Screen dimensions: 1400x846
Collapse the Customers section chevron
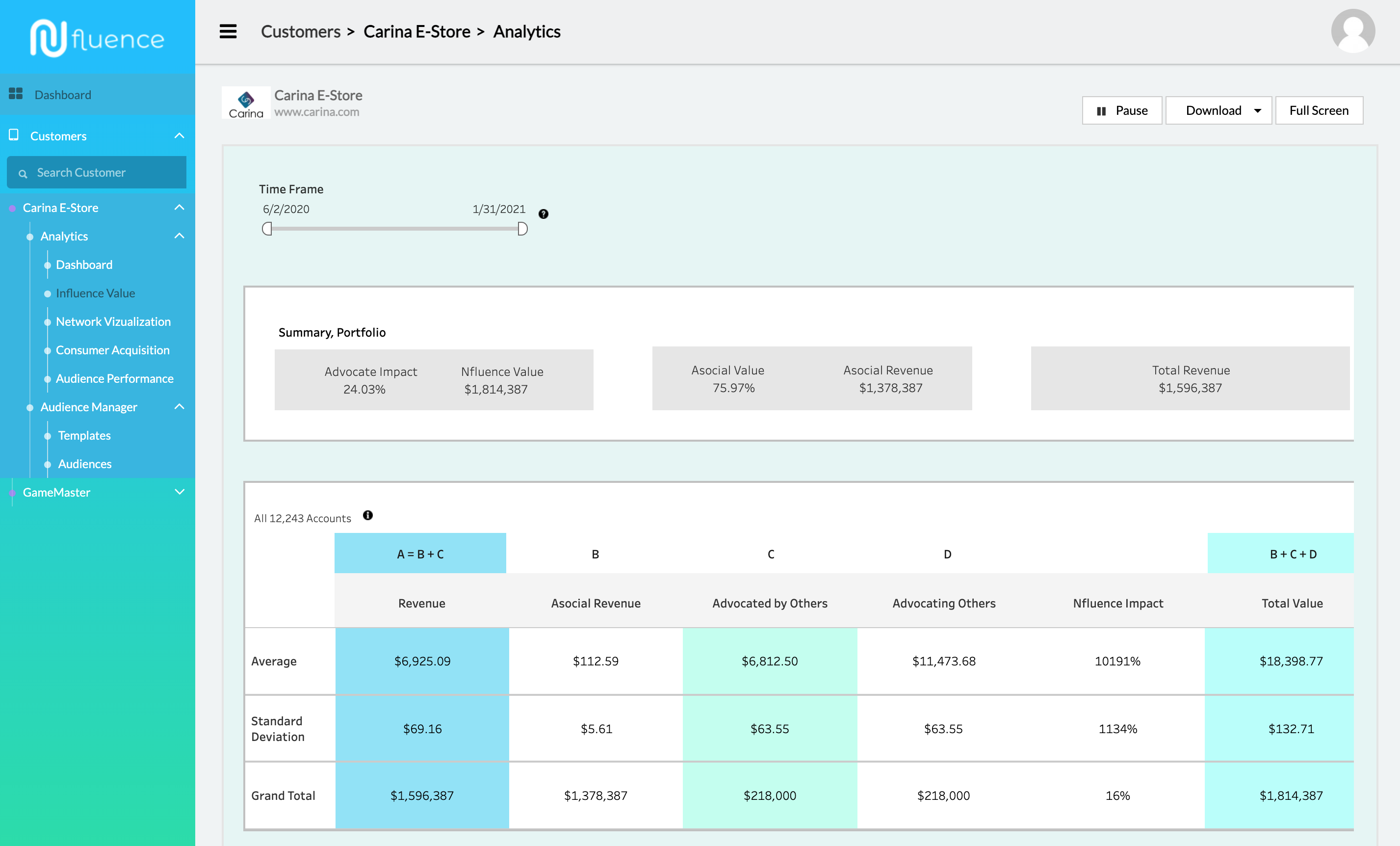point(180,136)
